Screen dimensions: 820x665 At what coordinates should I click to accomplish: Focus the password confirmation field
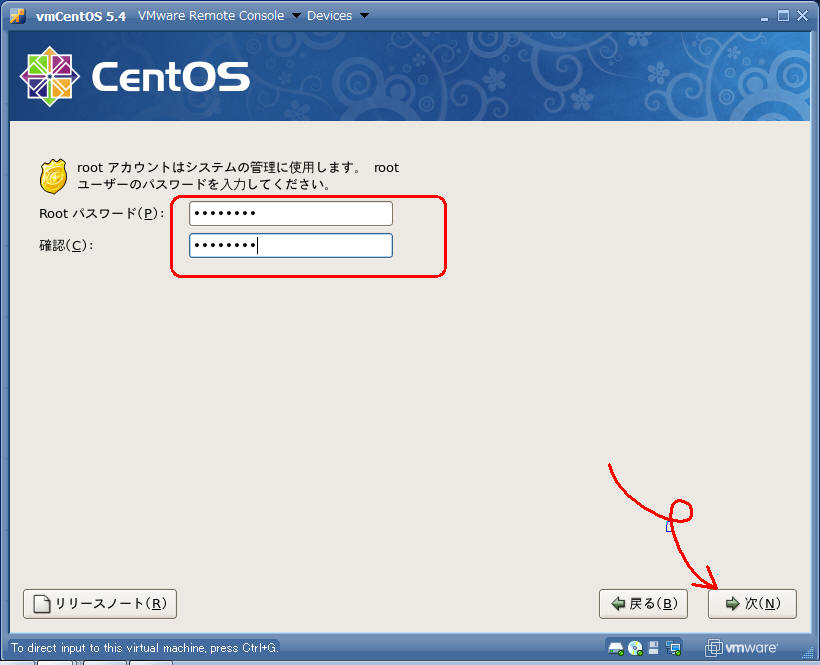pyautogui.click(x=290, y=246)
